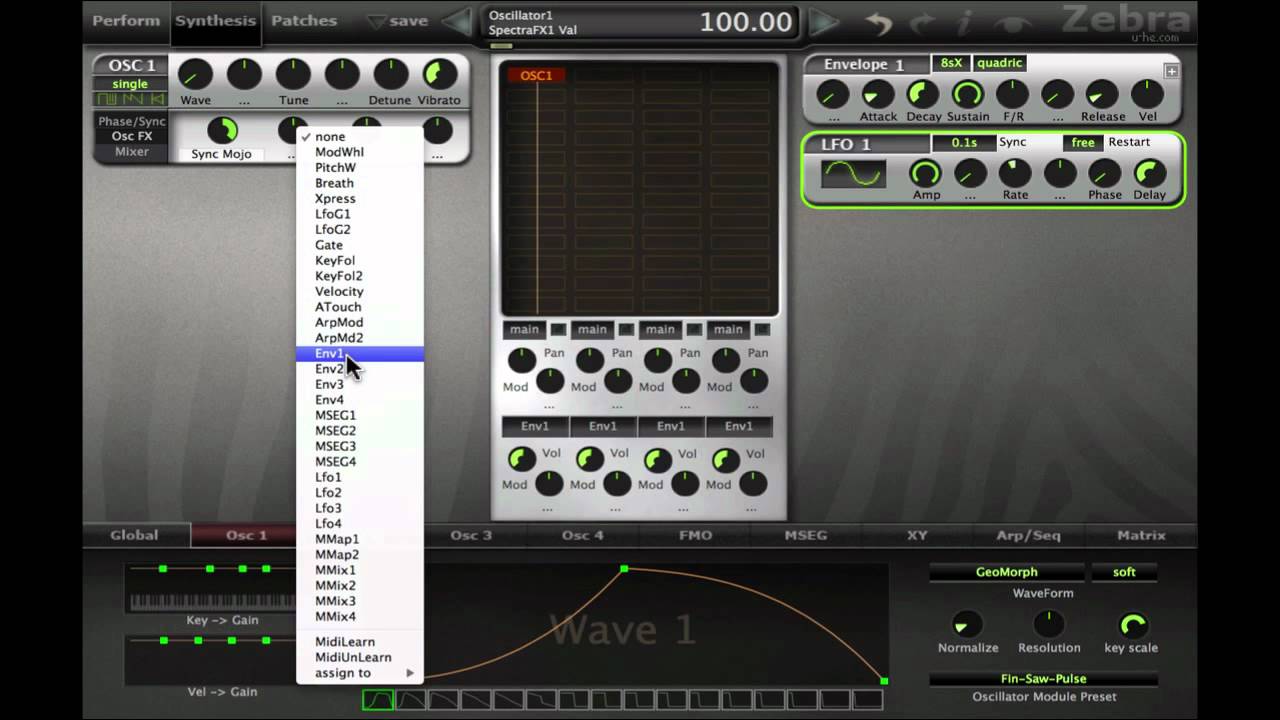
Task: Click the redo arrow icon
Action: [x=923, y=22]
